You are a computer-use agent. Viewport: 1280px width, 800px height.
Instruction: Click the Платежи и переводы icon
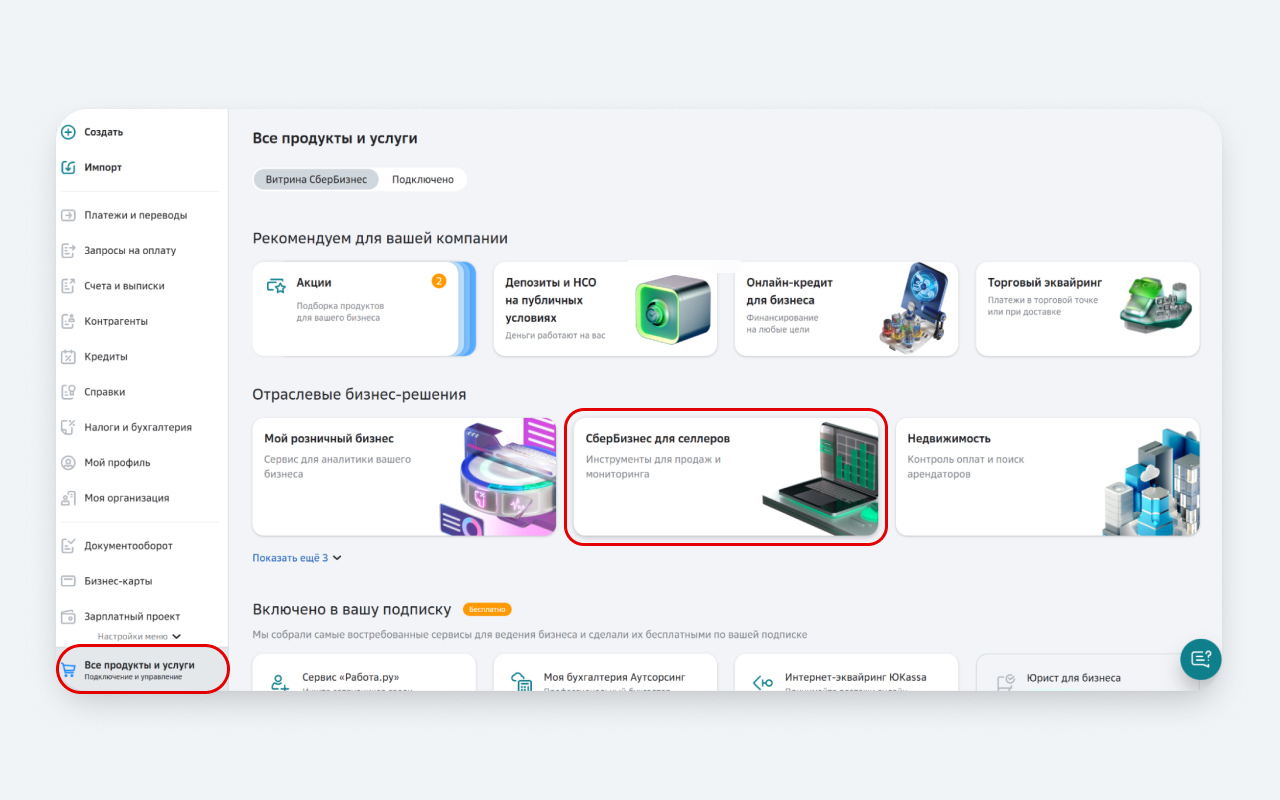pos(68,215)
